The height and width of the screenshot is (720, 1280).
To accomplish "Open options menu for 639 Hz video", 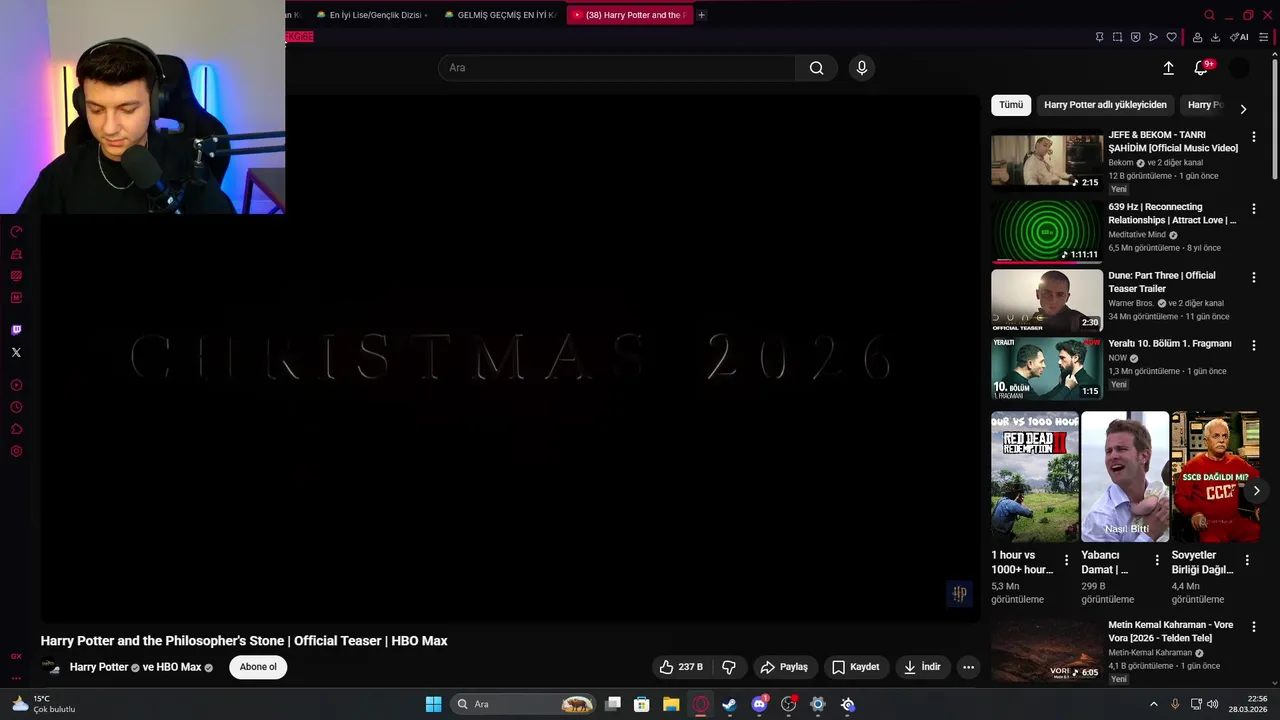I will (1253, 209).
